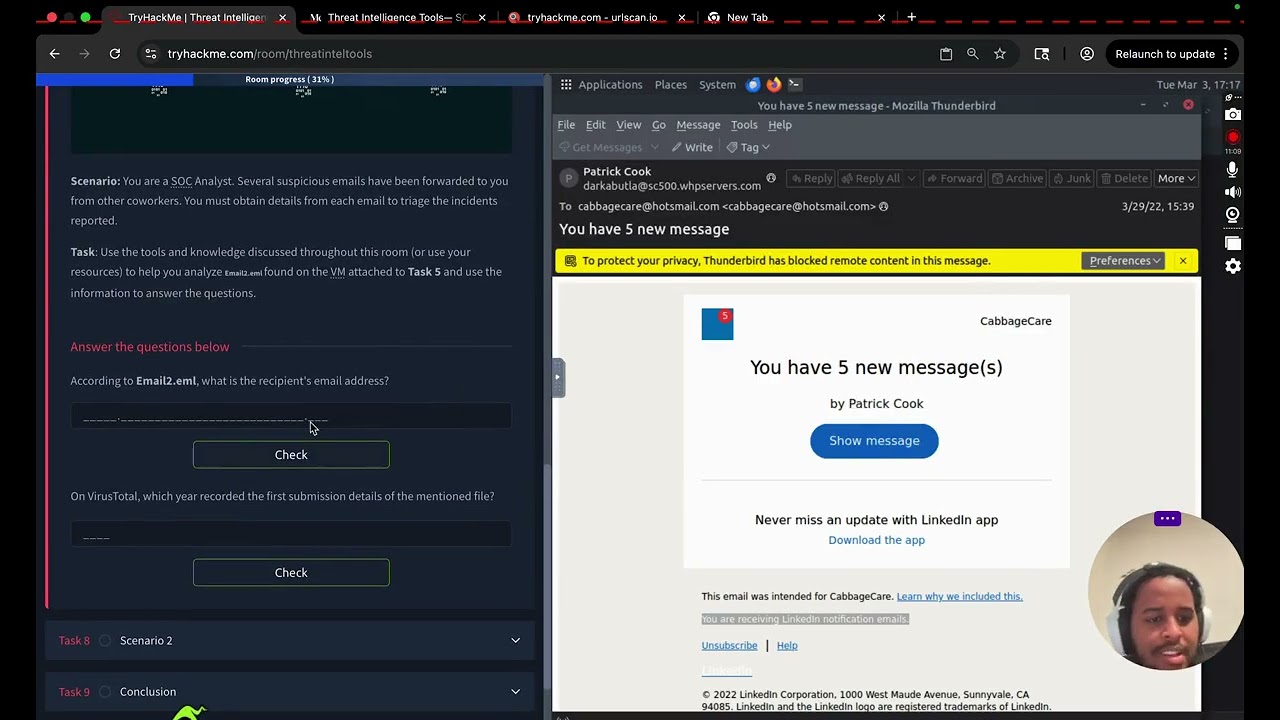Open the zoom magnifier icon in address bar
This screenshot has height=720, width=1280.
point(973,54)
